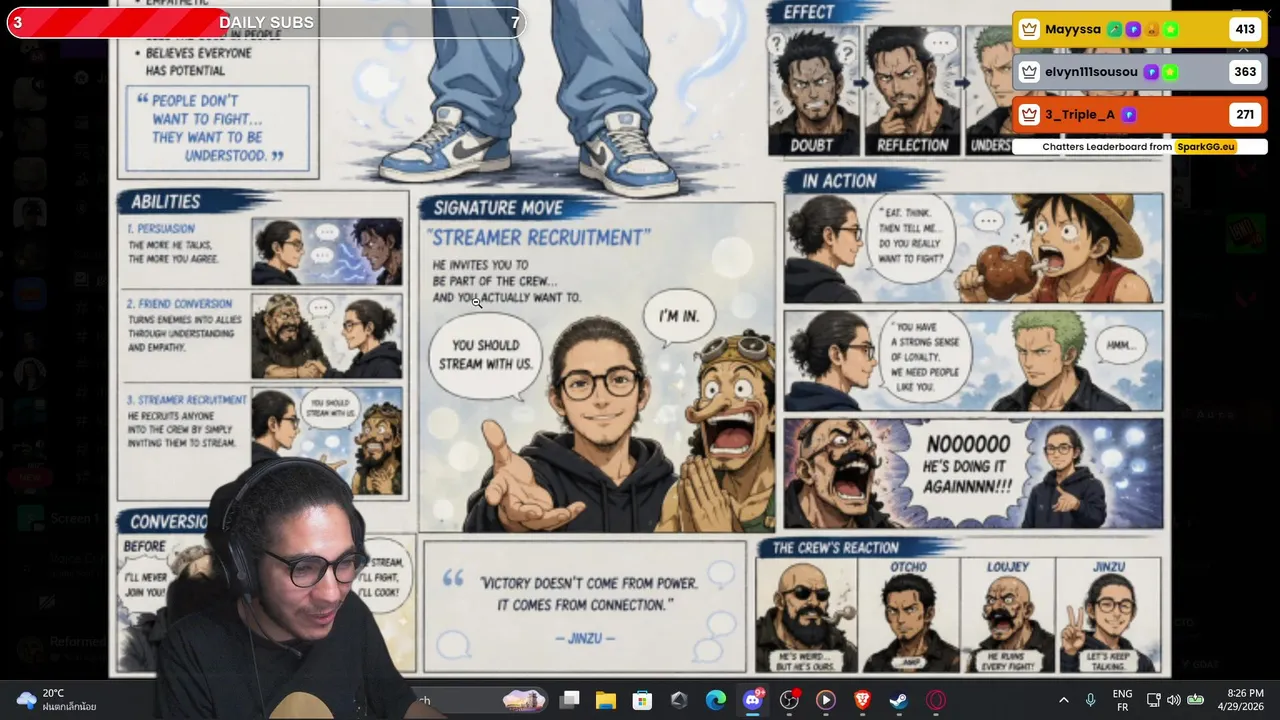Click the crown icon beside 3_Triple_A
1280x720 pixels.
click(1029, 114)
